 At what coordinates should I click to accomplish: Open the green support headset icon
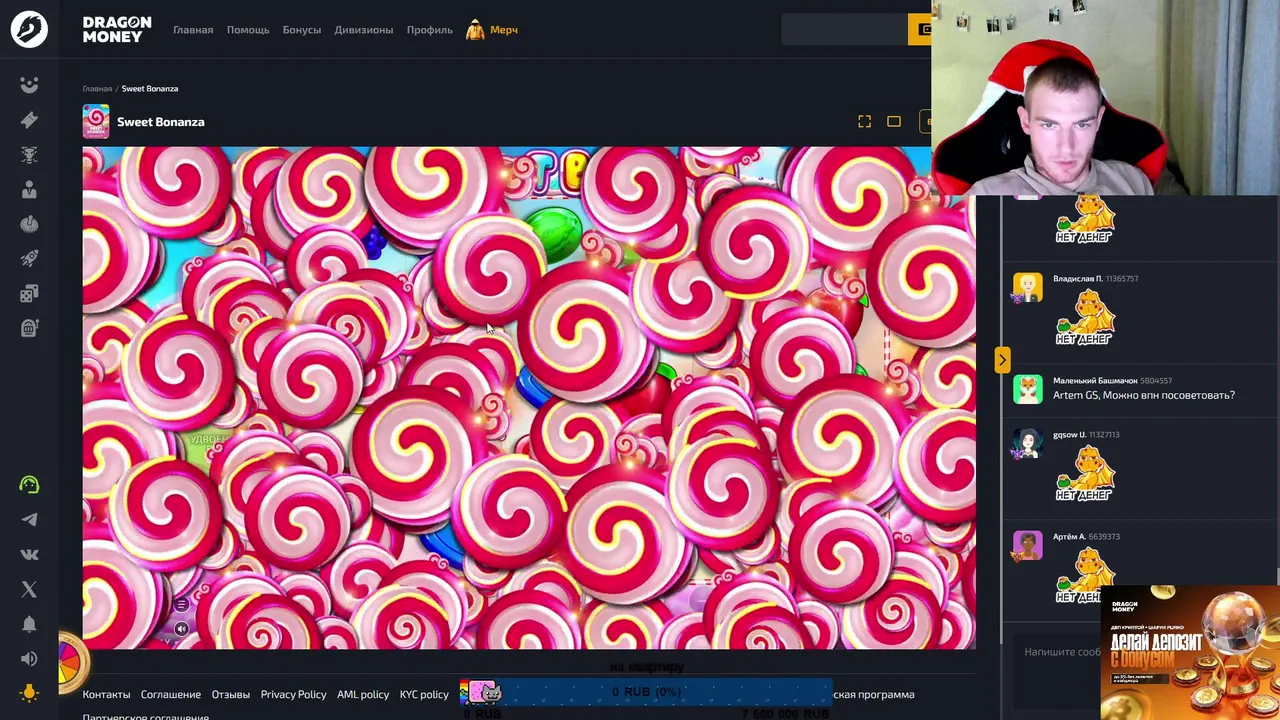[x=29, y=485]
